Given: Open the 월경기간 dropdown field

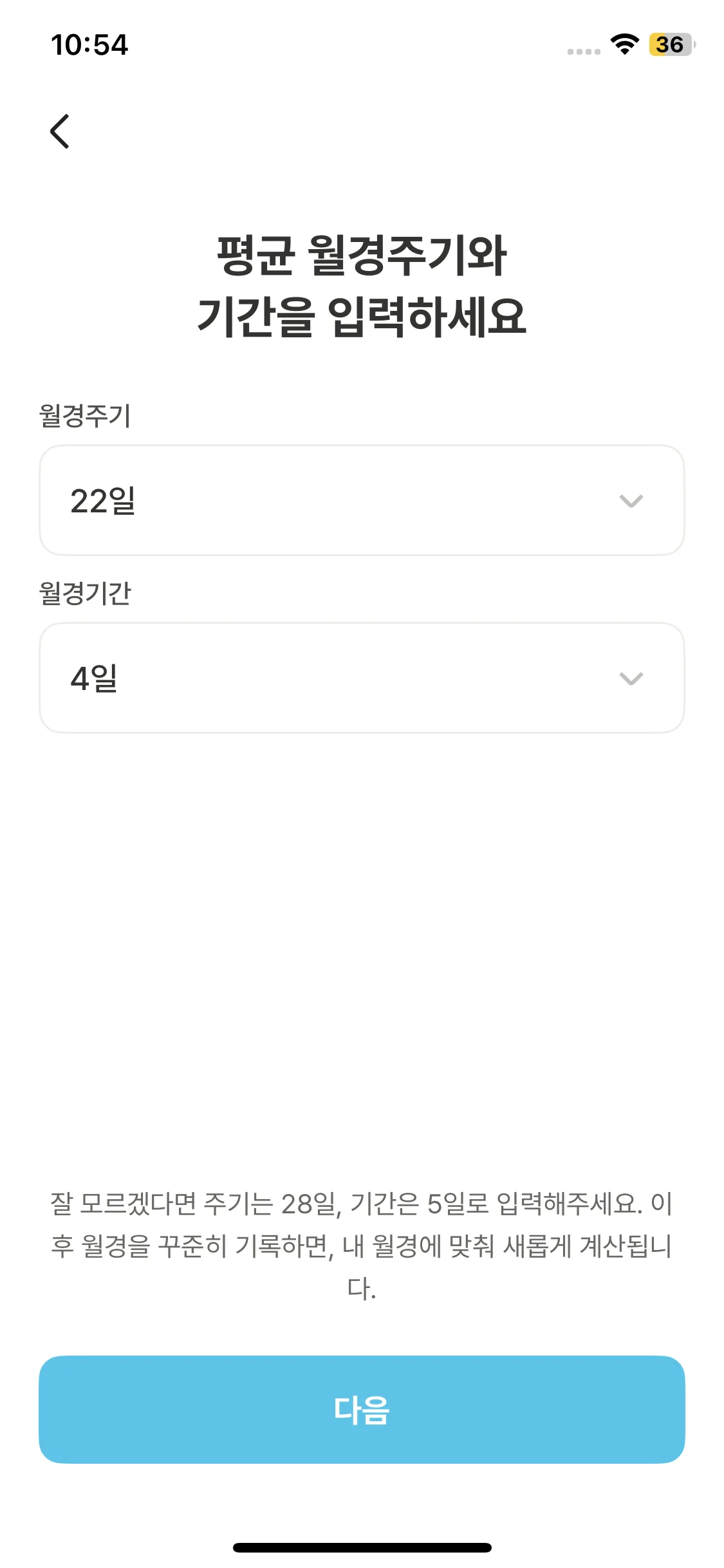Looking at the screenshot, I should click(362, 678).
